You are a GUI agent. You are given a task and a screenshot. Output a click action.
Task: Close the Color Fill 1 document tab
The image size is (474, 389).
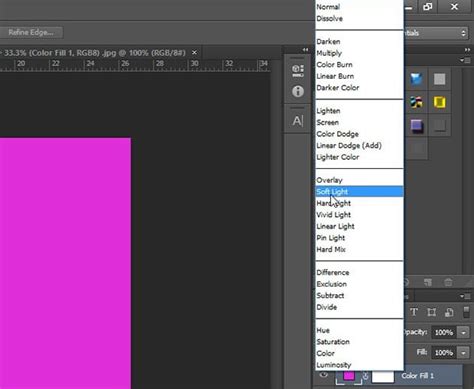tap(194, 53)
